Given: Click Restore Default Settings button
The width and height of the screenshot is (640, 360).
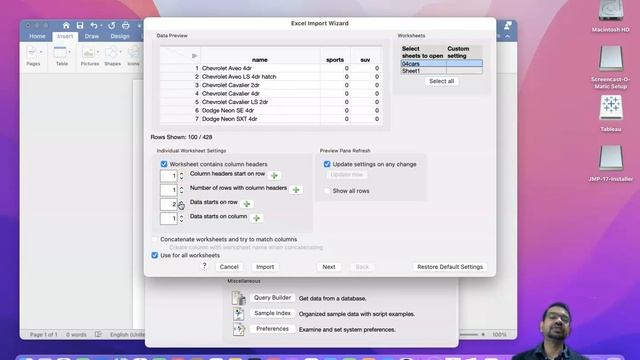Looking at the screenshot, I should 450,267.
